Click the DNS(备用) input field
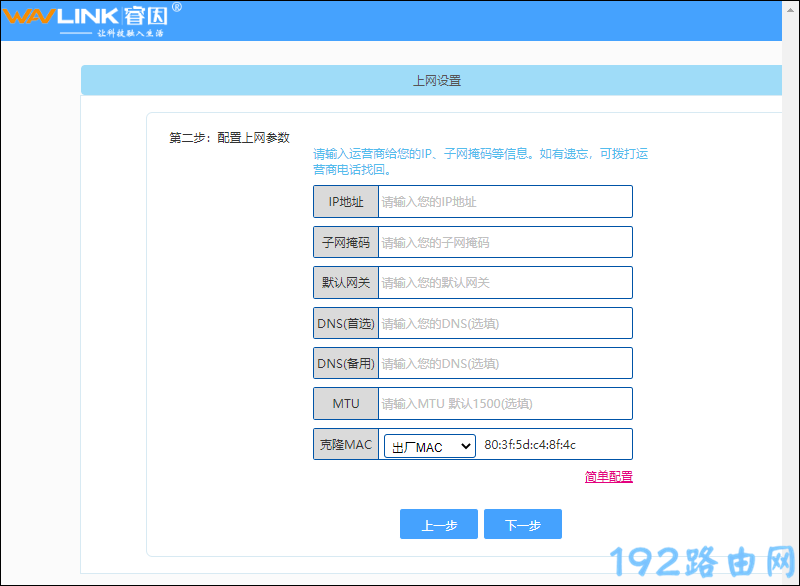Image resolution: width=800 pixels, height=586 pixels. (x=504, y=364)
